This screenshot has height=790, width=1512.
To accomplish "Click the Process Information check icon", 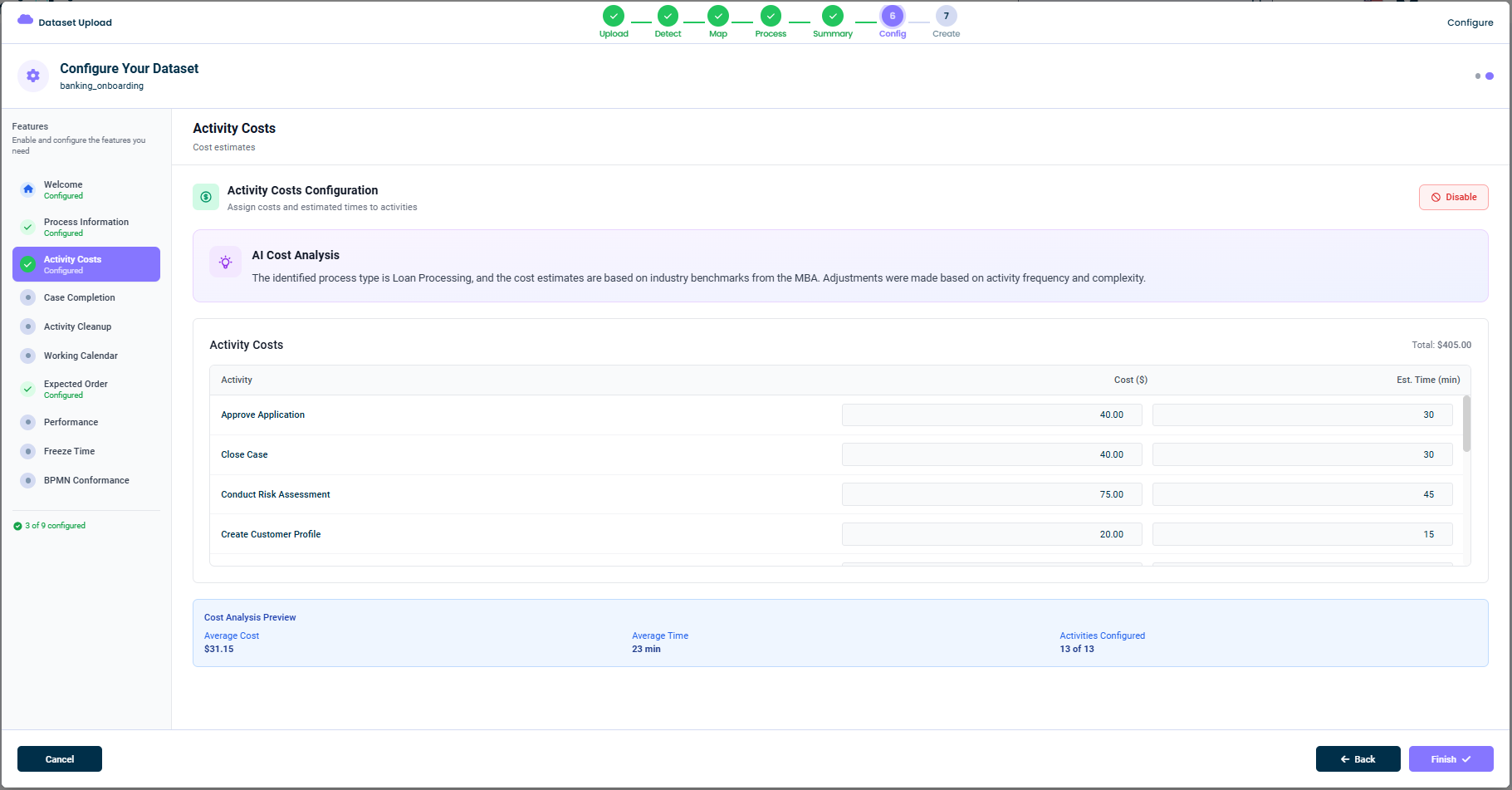I will point(28,227).
